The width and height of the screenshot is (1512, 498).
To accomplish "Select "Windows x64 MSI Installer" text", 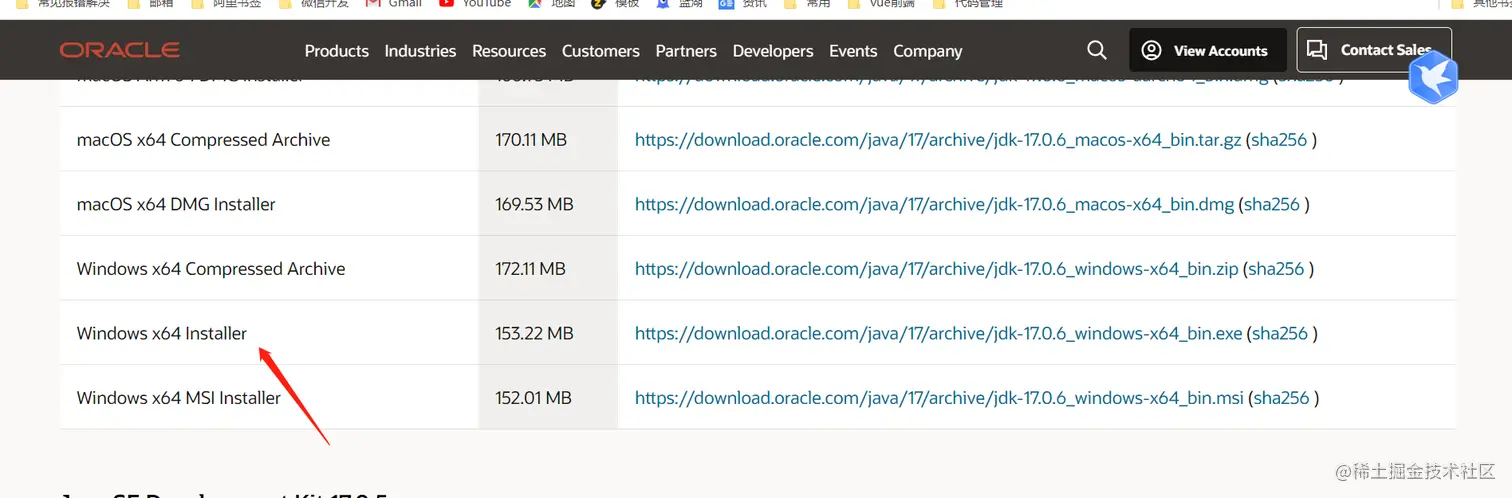I will (x=179, y=398).
